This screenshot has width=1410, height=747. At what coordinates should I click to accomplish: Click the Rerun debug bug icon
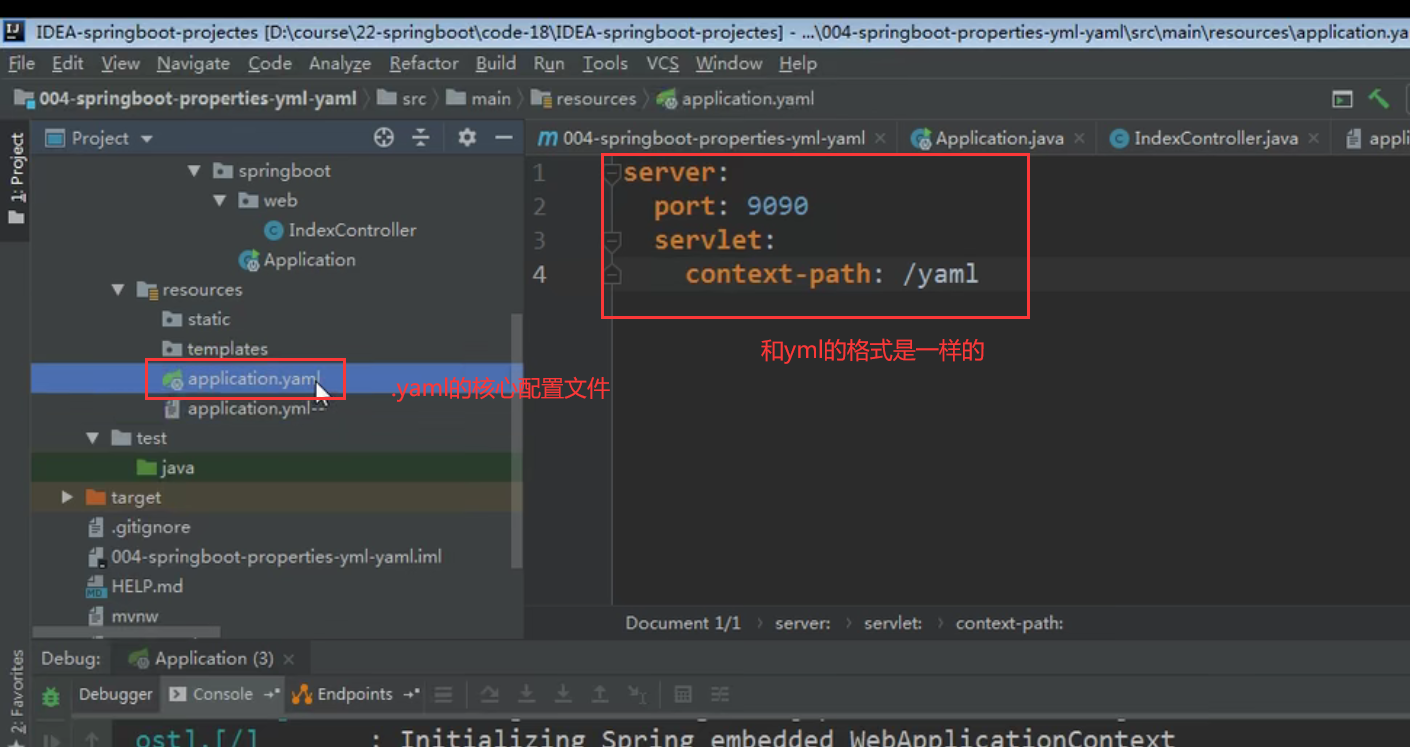(51, 695)
